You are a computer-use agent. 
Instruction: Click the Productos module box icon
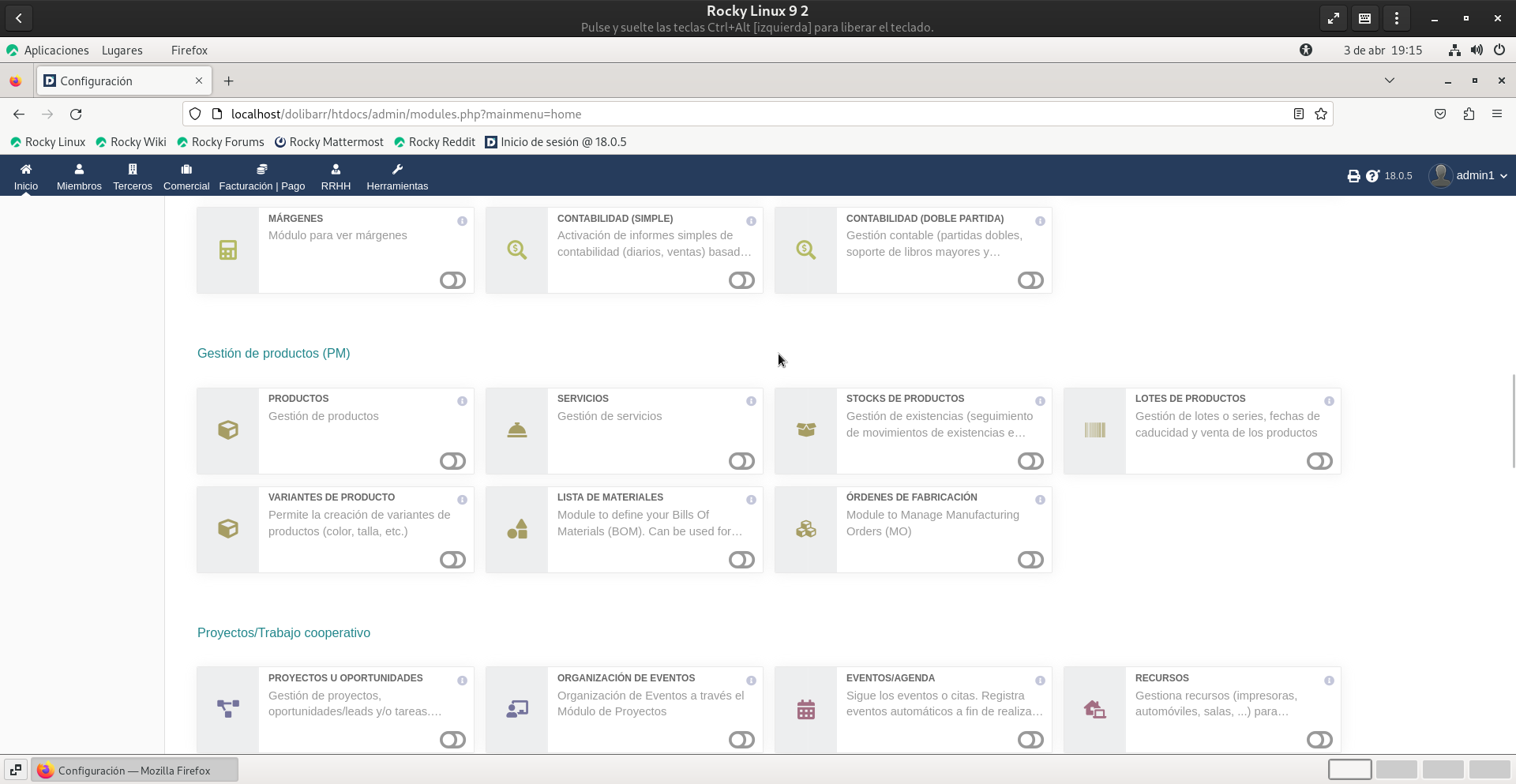(227, 430)
